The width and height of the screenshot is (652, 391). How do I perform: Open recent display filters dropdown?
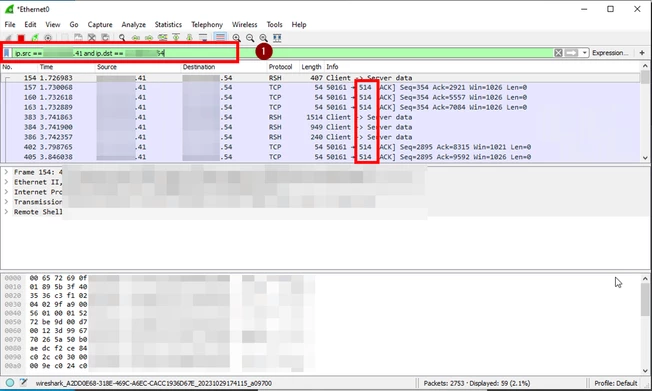click(x=584, y=53)
